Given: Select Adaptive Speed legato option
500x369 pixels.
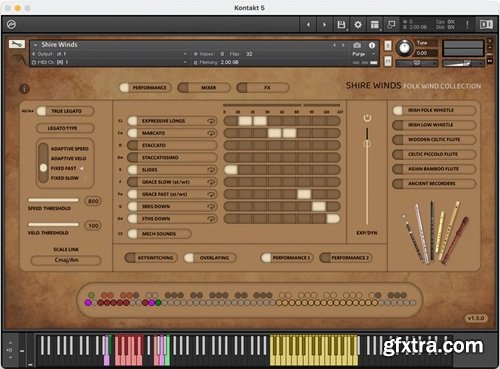Looking at the screenshot, I should (x=70, y=149).
